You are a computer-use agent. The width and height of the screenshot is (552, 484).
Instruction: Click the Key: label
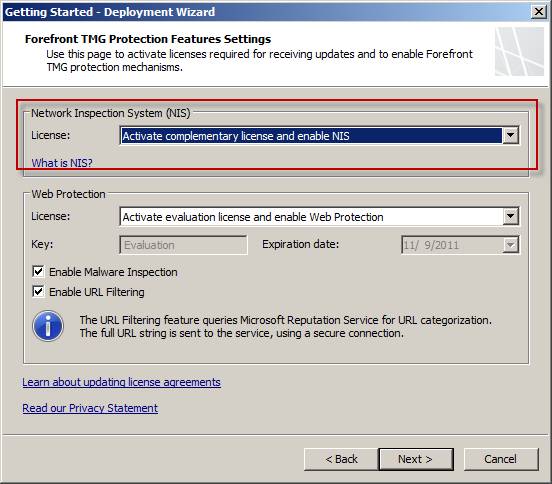[x=42, y=244]
